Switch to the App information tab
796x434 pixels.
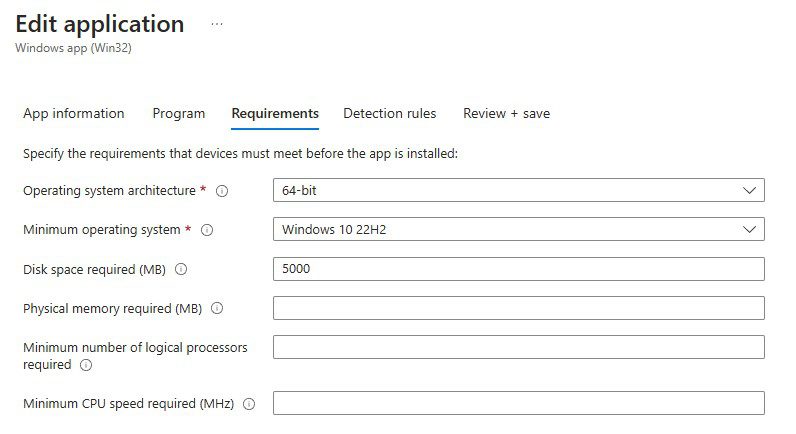click(74, 113)
